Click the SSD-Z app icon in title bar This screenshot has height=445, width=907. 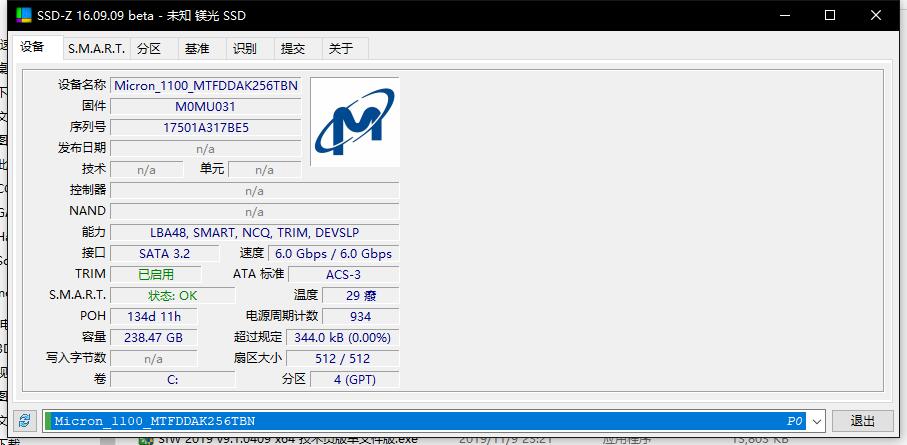click(24, 15)
